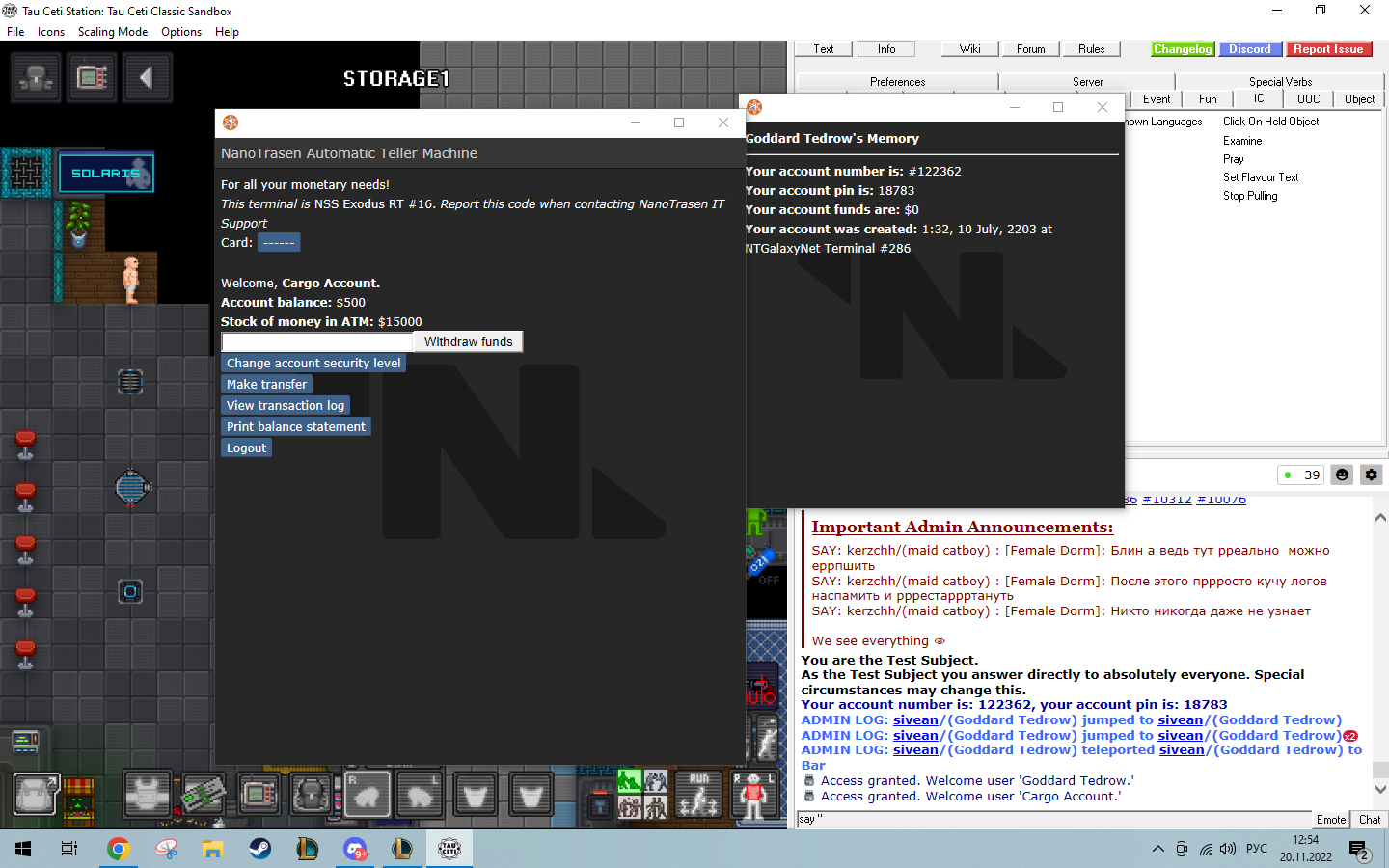Image resolution: width=1389 pixels, height=868 pixels.
Task: Click the left-arrow collapse HUD button
Action: tap(148, 77)
